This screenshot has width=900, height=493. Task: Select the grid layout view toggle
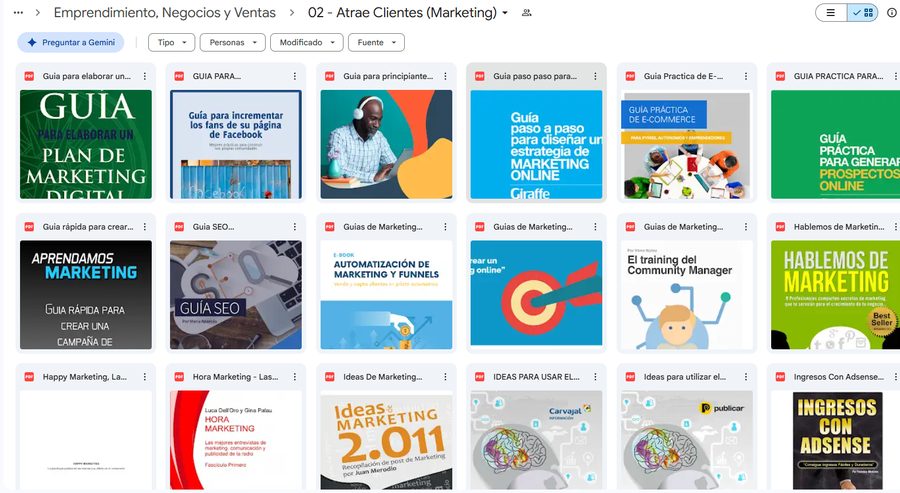pyautogui.click(x=863, y=13)
